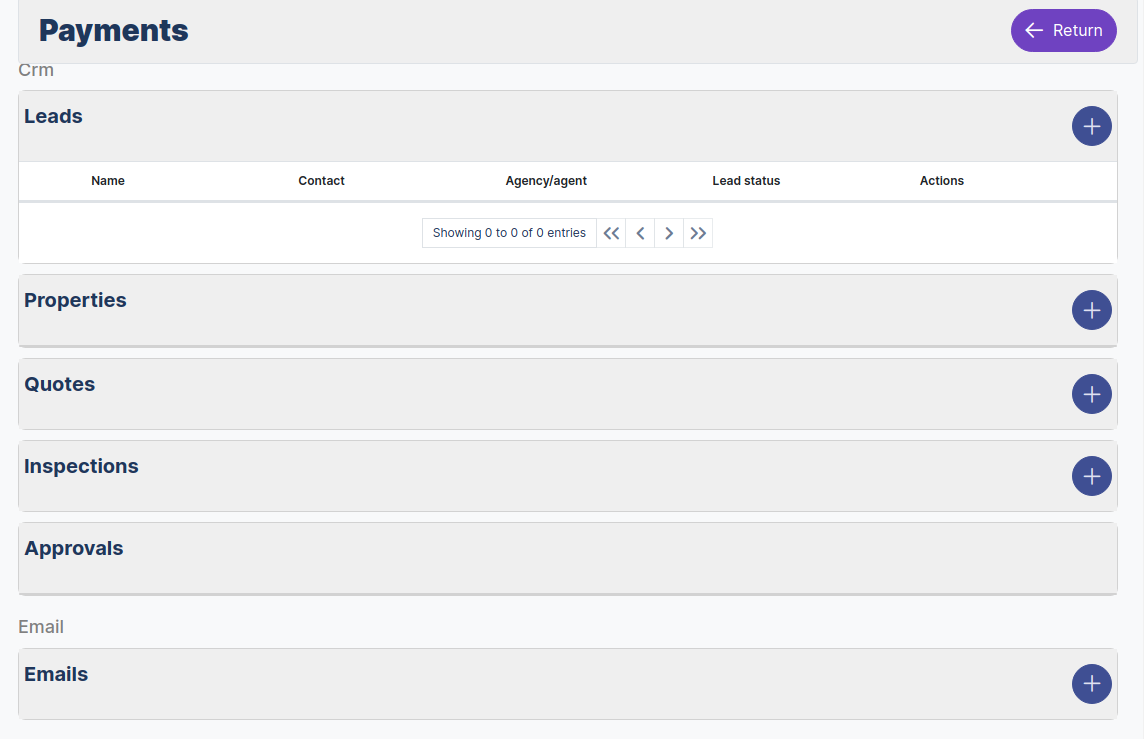Create a new quote via the plus icon
The image size is (1144, 739).
click(x=1091, y=394)
